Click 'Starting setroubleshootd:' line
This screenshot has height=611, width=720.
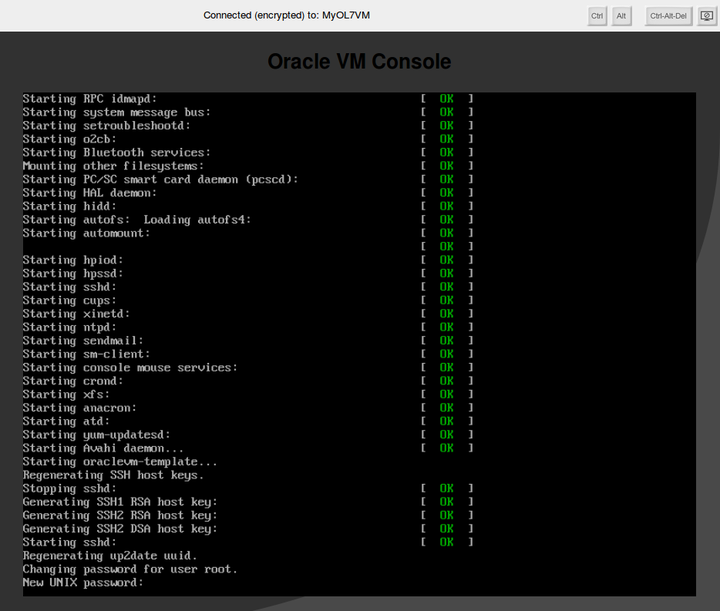click(x=107, y=125)
